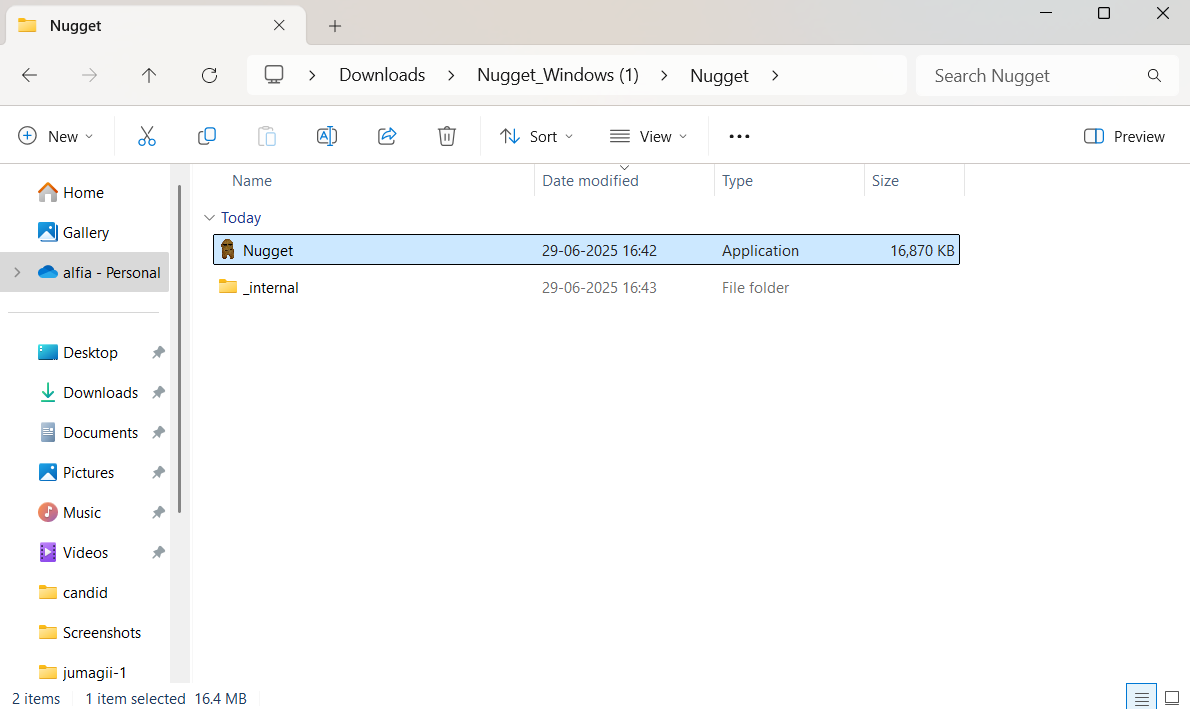
Task: Click the 16,870 KB size cell
Action: pos(922,251)
